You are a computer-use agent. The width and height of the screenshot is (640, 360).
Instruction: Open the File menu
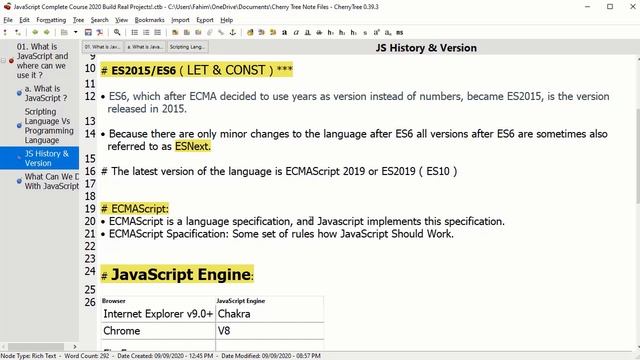pos(8,20)
